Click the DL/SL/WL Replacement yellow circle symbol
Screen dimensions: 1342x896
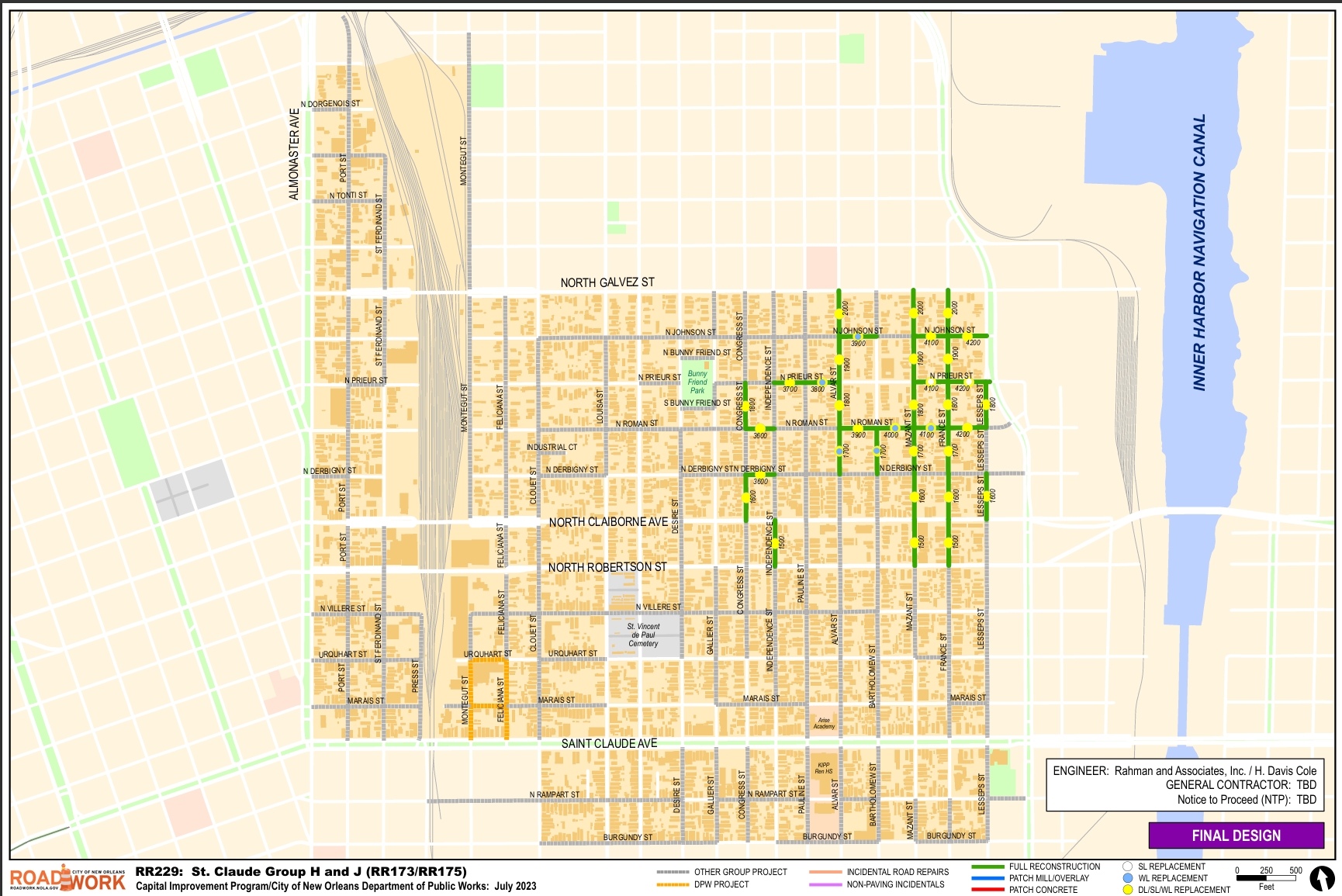[1128, 890]
